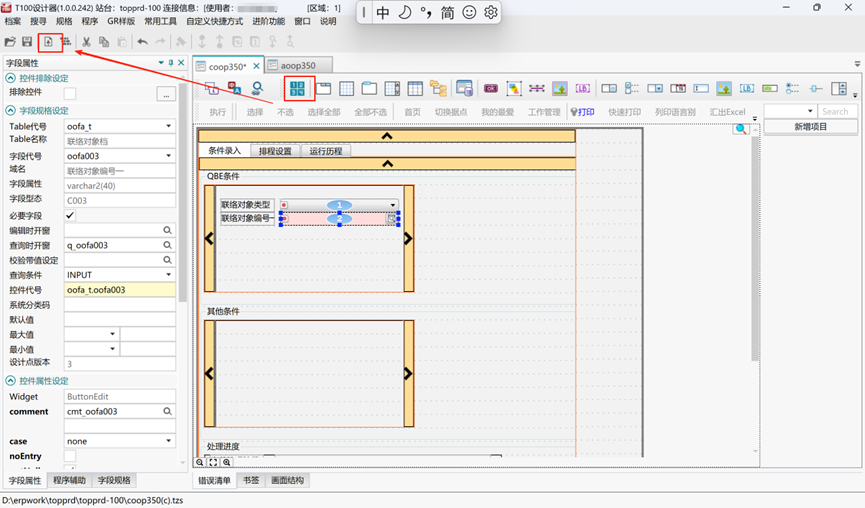Insert the horizontal separator line widget
865x508 pixels.
[x=537, y=88]
